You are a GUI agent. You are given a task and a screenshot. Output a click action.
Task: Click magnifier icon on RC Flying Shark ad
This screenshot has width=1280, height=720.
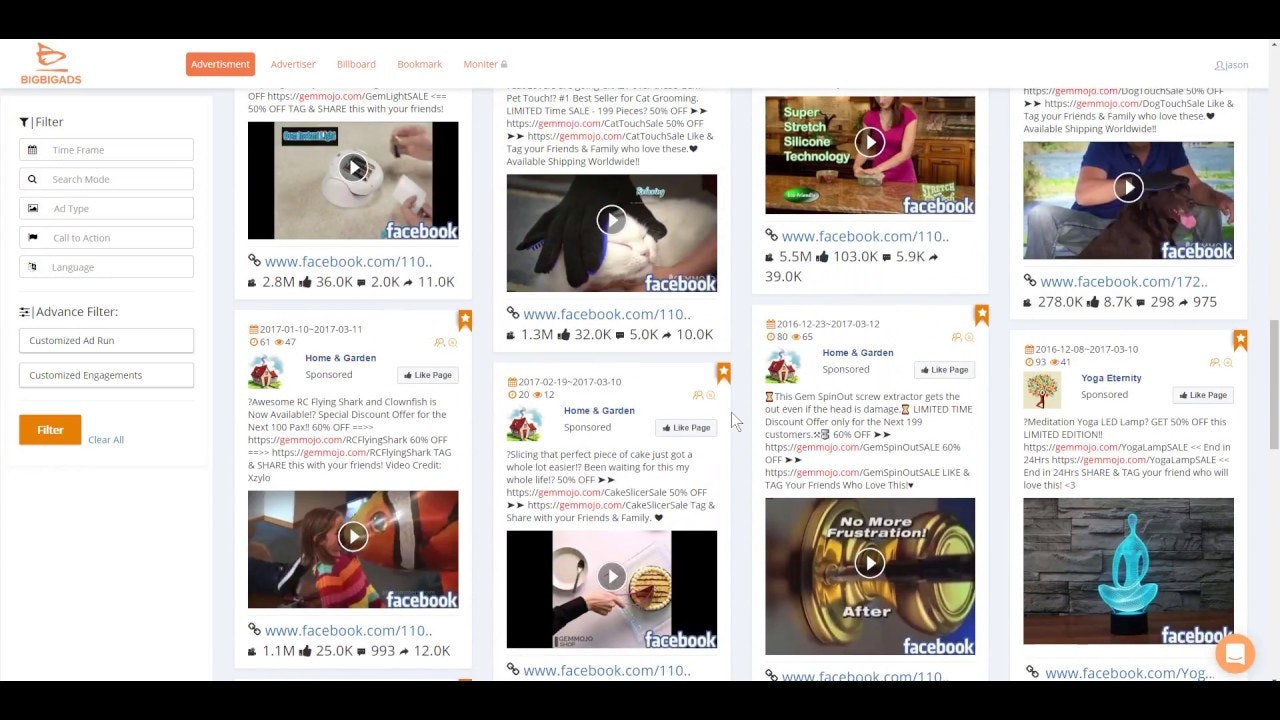[452, 342]
